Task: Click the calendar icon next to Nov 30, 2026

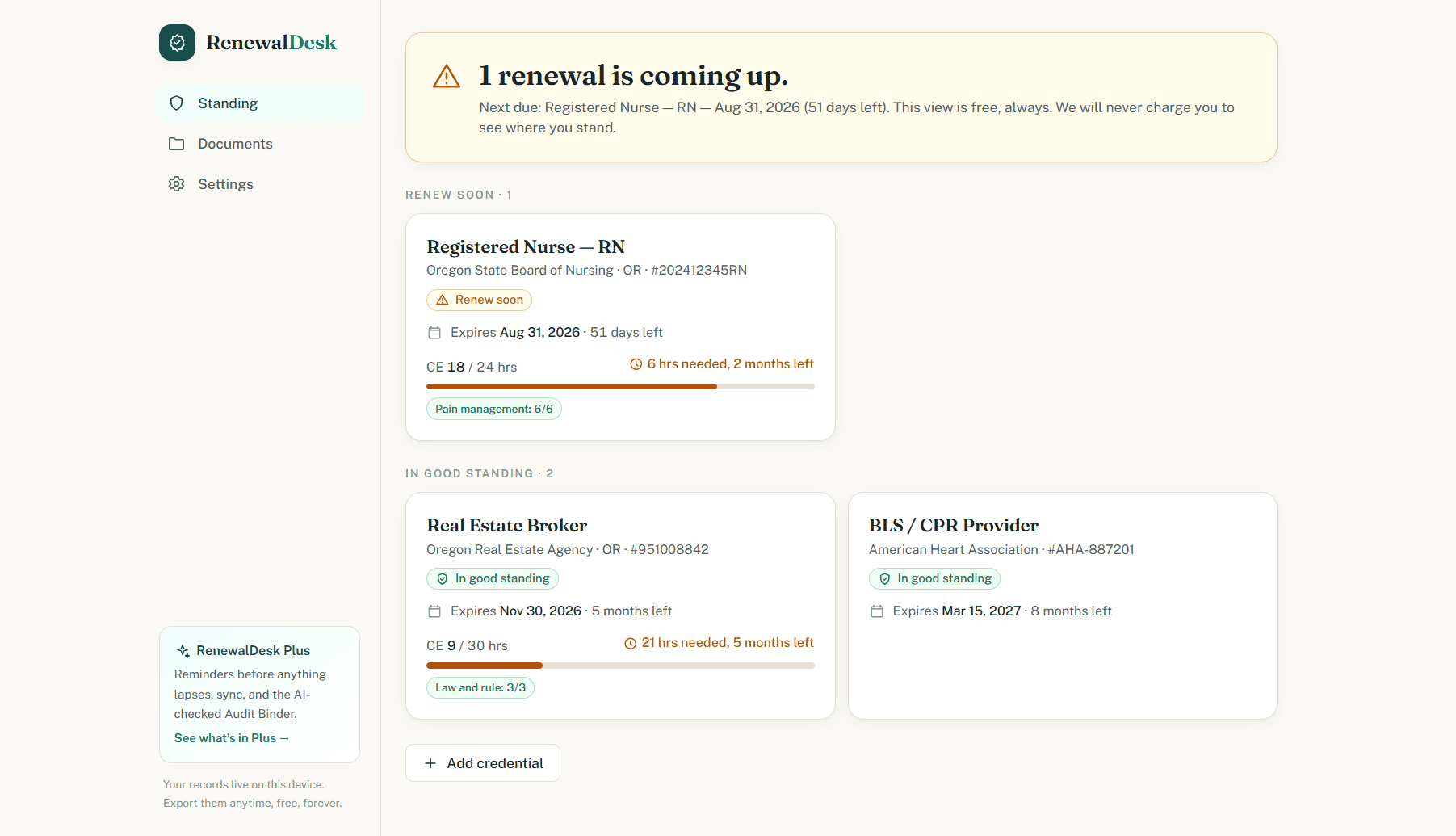Action: point(434,611)
